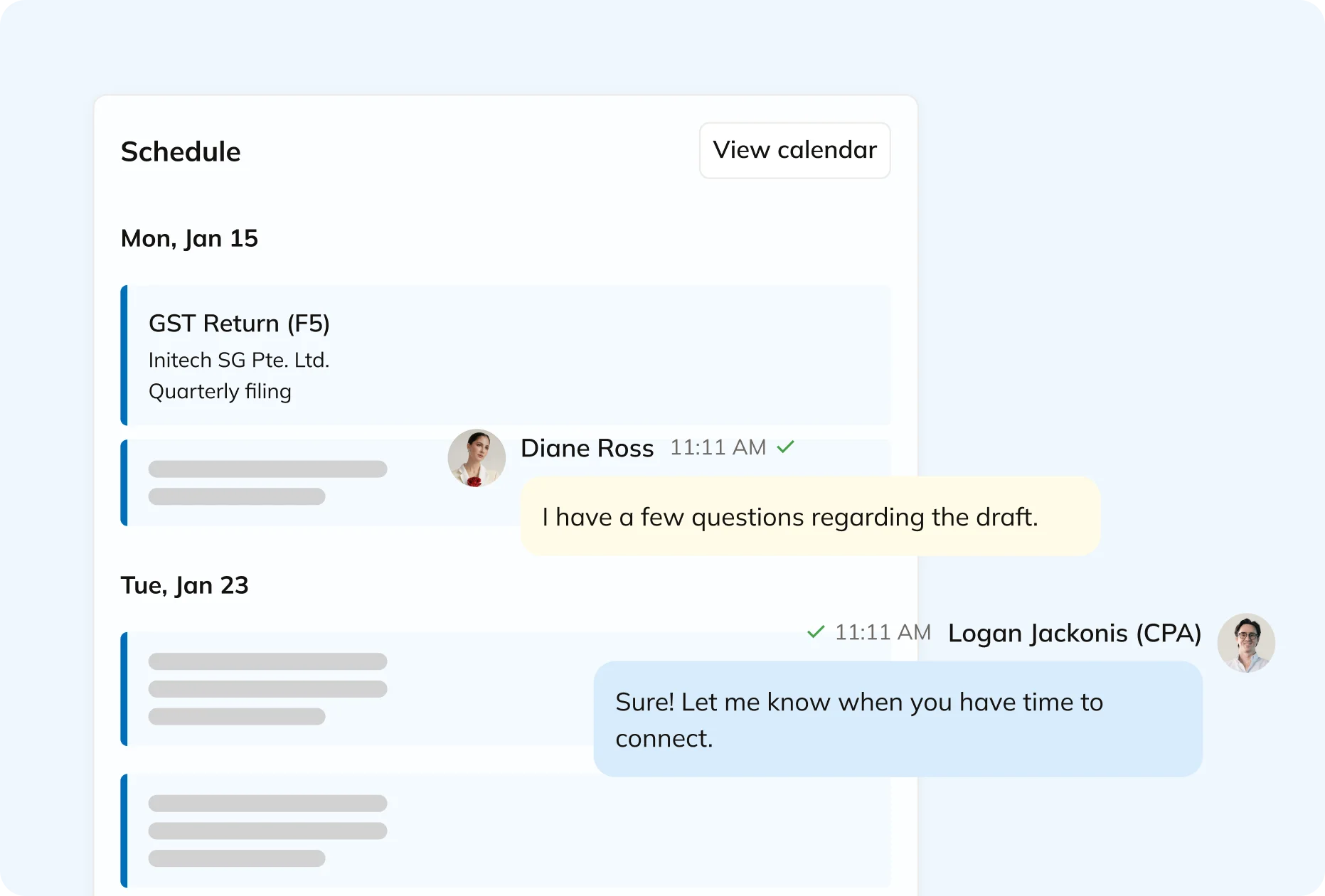Click the Schedule heading
This screenshot has width=1325, height=896.
(x=181, y=151)
